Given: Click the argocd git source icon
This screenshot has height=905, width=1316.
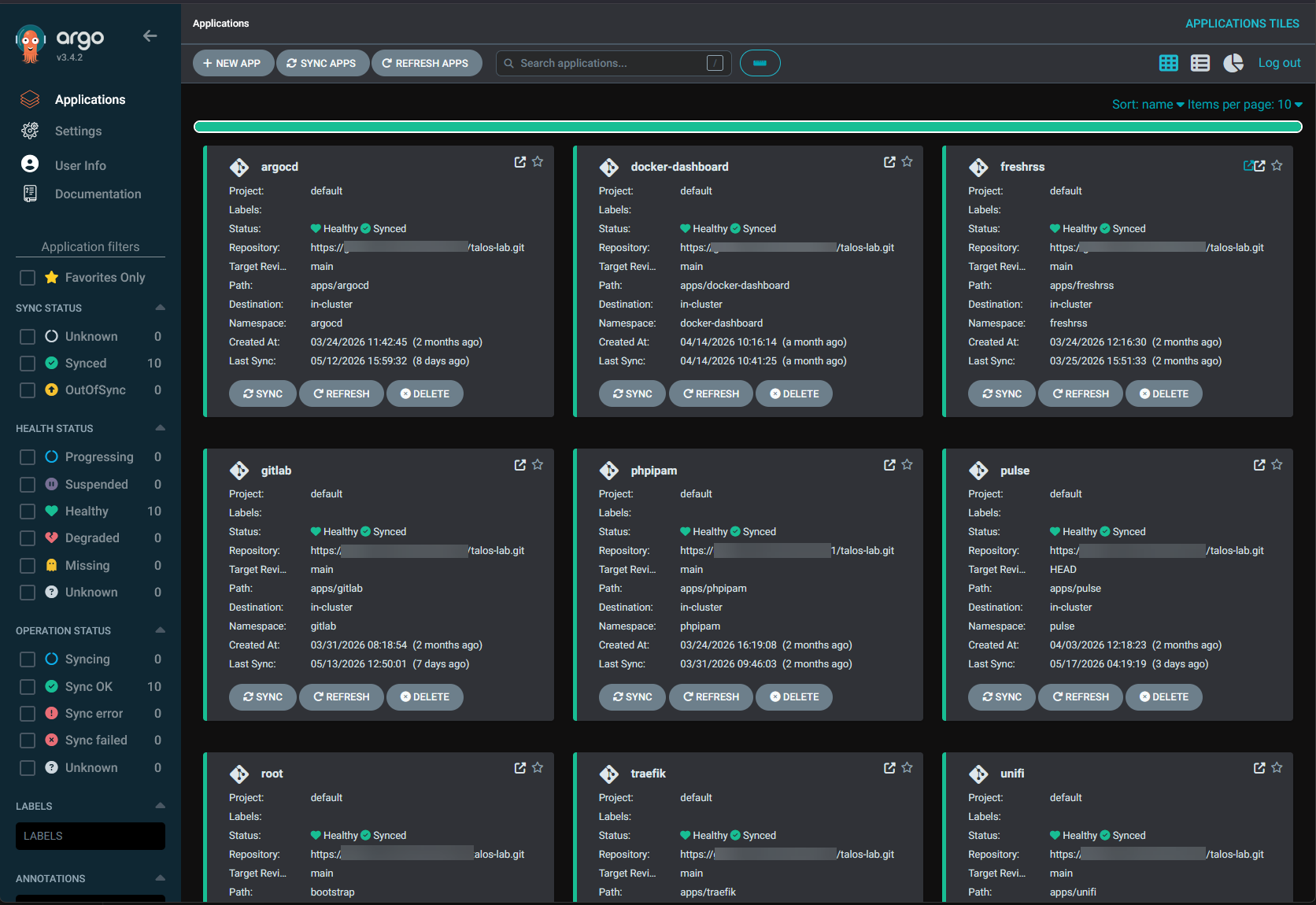Looking at the screenshot, I should point(239,167).
